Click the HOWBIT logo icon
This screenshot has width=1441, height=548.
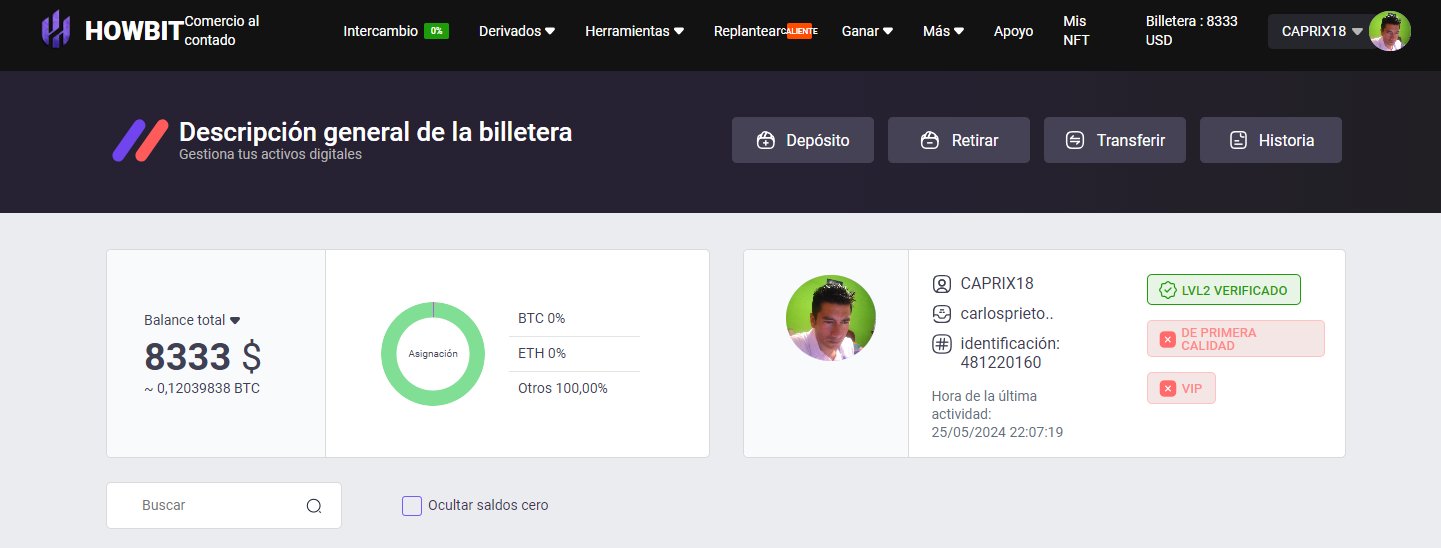tap(56, 30)
